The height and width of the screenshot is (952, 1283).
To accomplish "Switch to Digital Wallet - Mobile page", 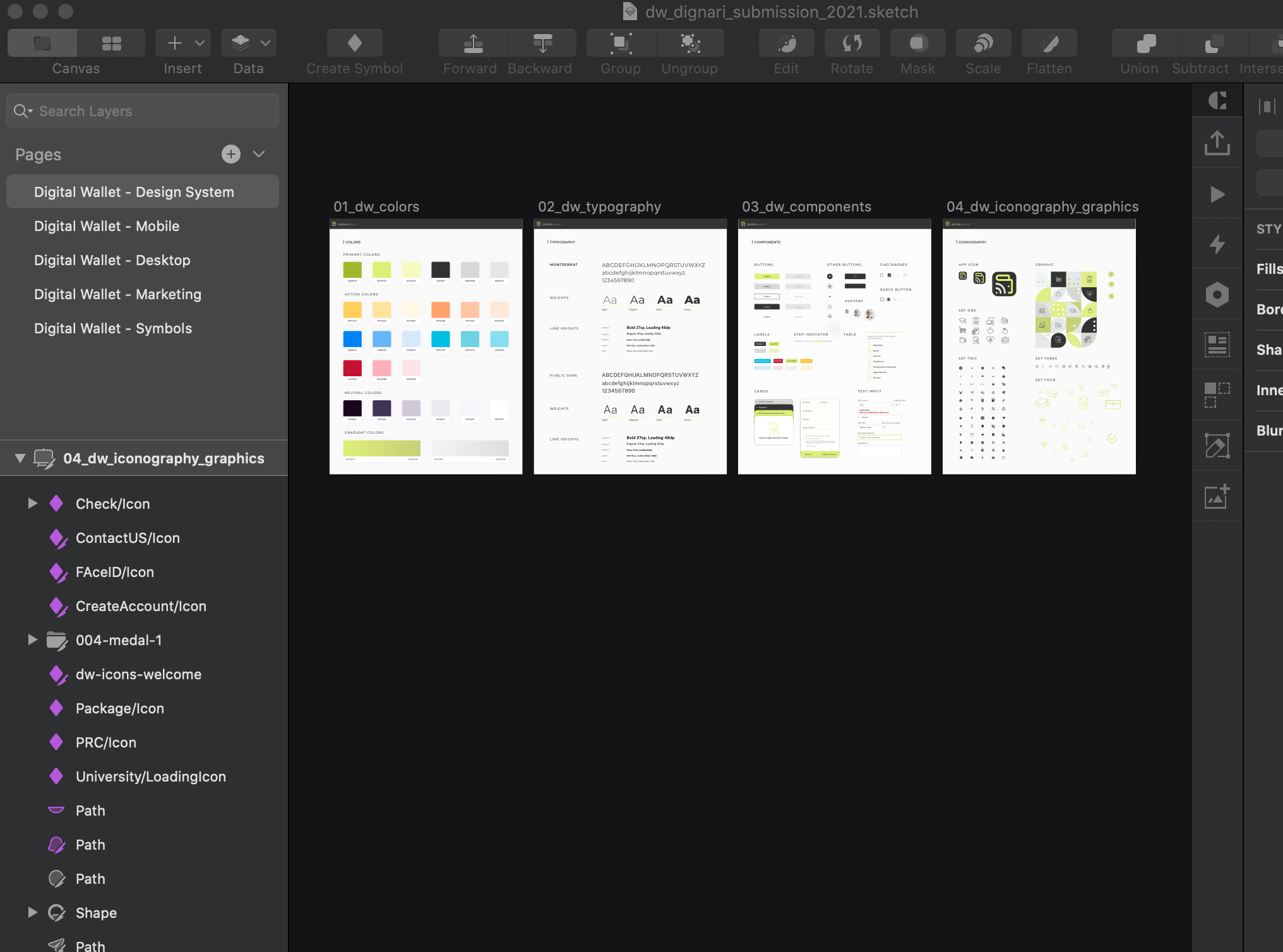I will pos(107,225).
